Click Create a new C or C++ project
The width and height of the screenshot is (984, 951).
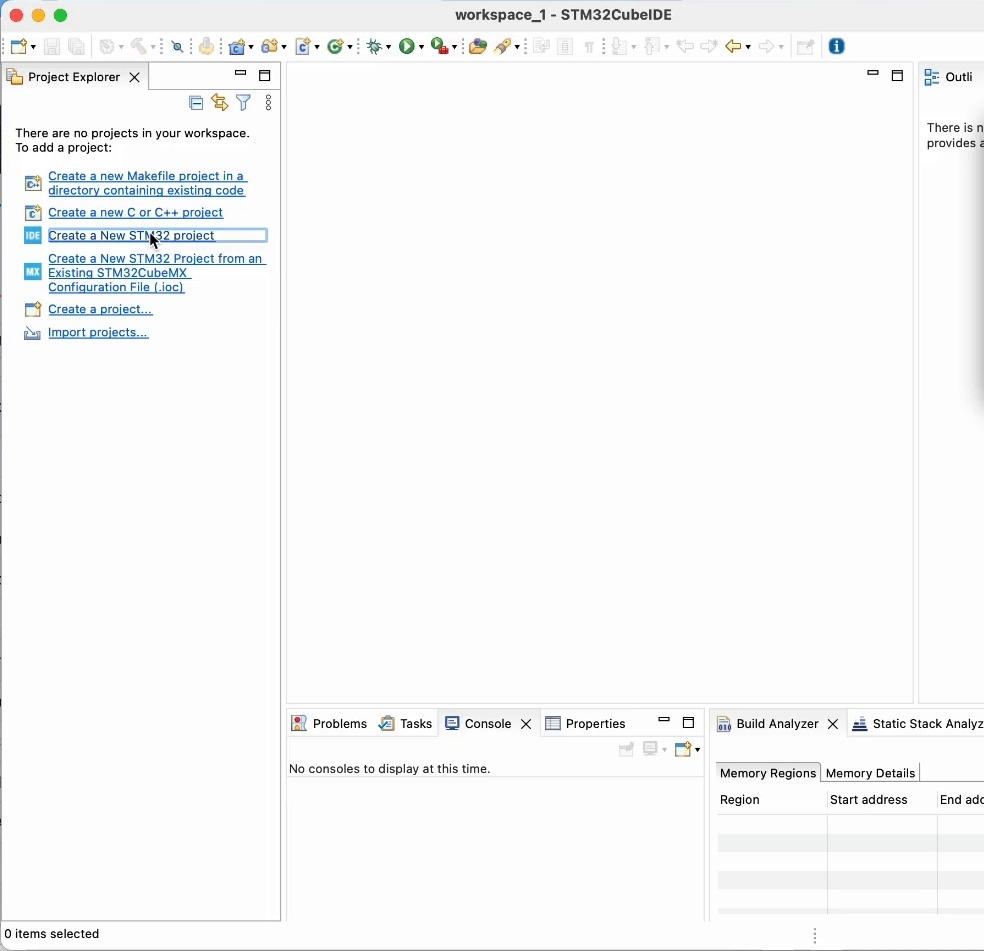[136, 214]
